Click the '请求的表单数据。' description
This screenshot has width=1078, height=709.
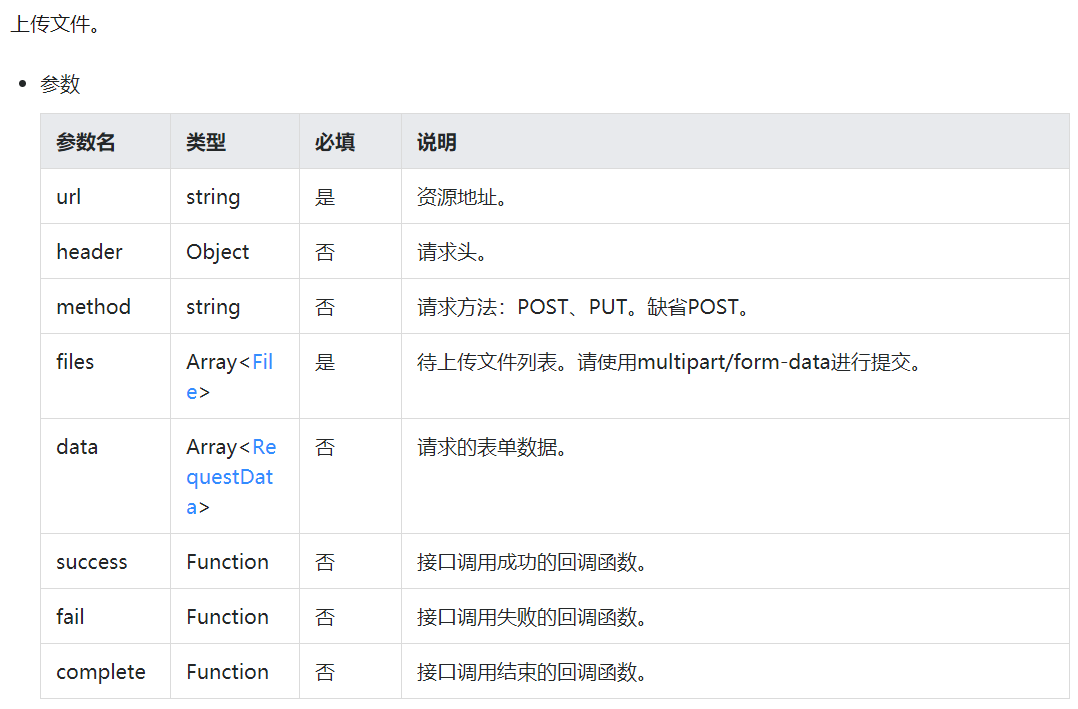tap(492, 448)
